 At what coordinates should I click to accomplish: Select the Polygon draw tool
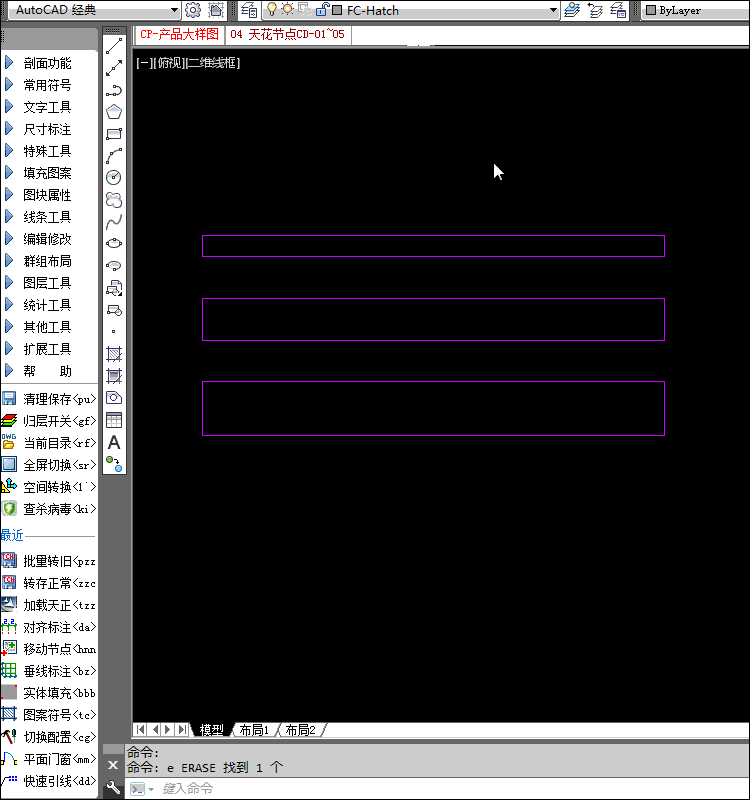point(114,112)
